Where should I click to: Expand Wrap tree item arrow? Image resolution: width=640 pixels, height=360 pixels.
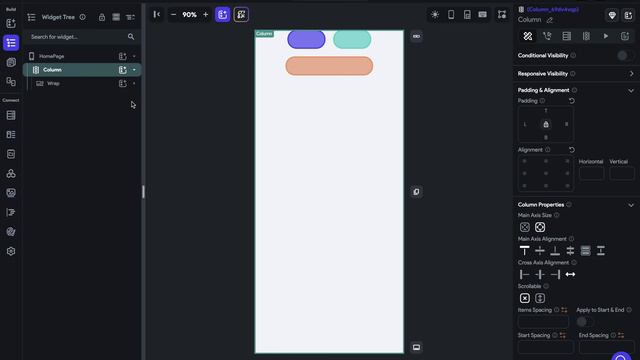[134, 83]
